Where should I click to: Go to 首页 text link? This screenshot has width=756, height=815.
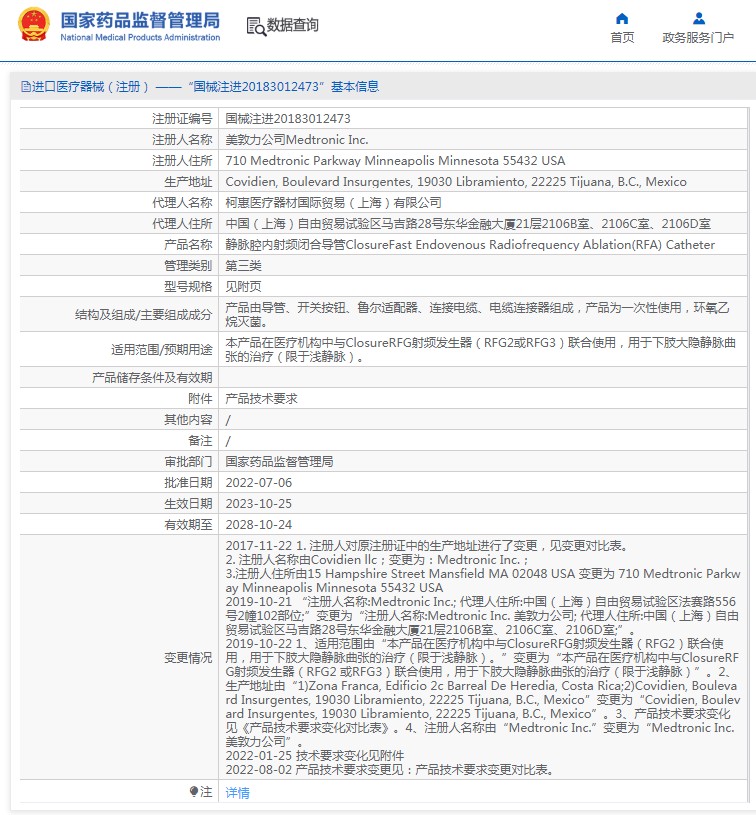pyautogui.click(x=622, y=38)
